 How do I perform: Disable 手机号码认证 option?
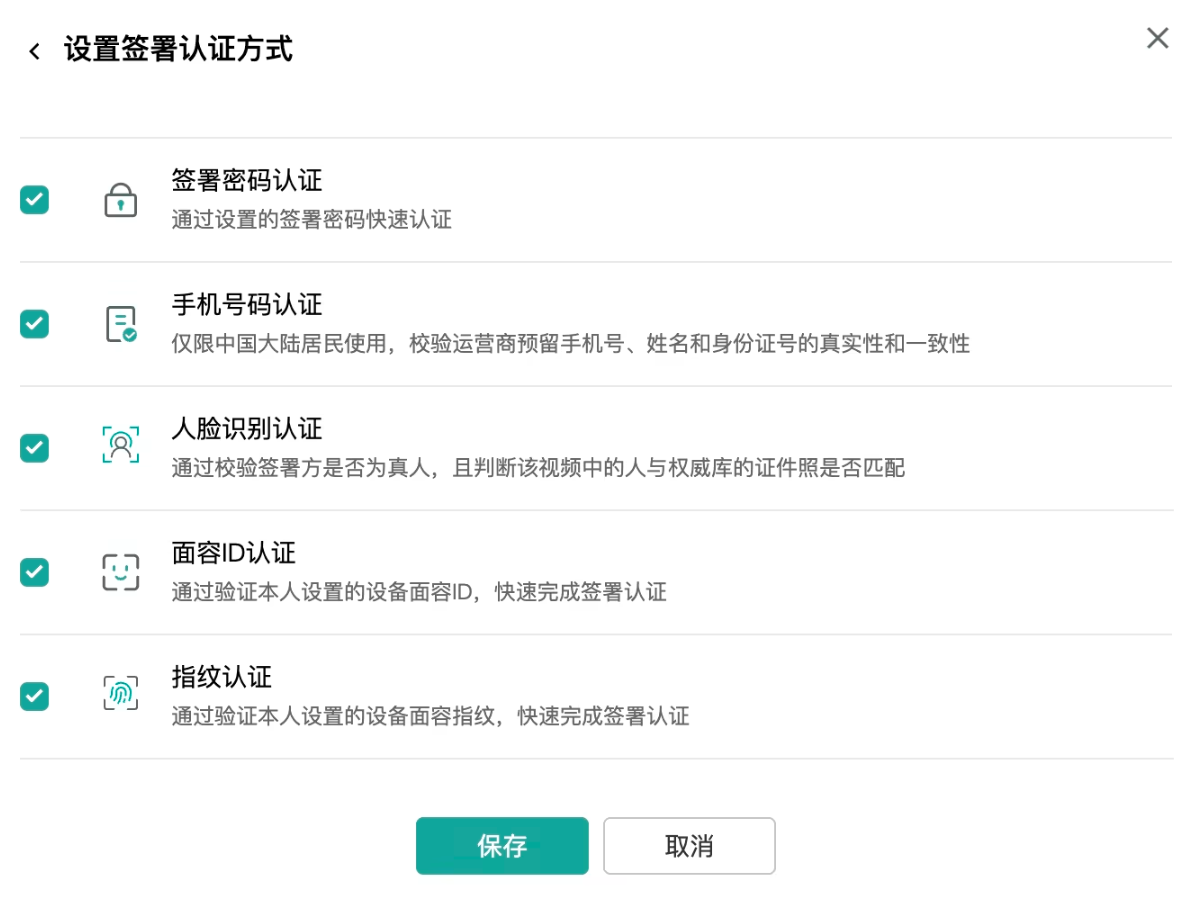[34, 324]
